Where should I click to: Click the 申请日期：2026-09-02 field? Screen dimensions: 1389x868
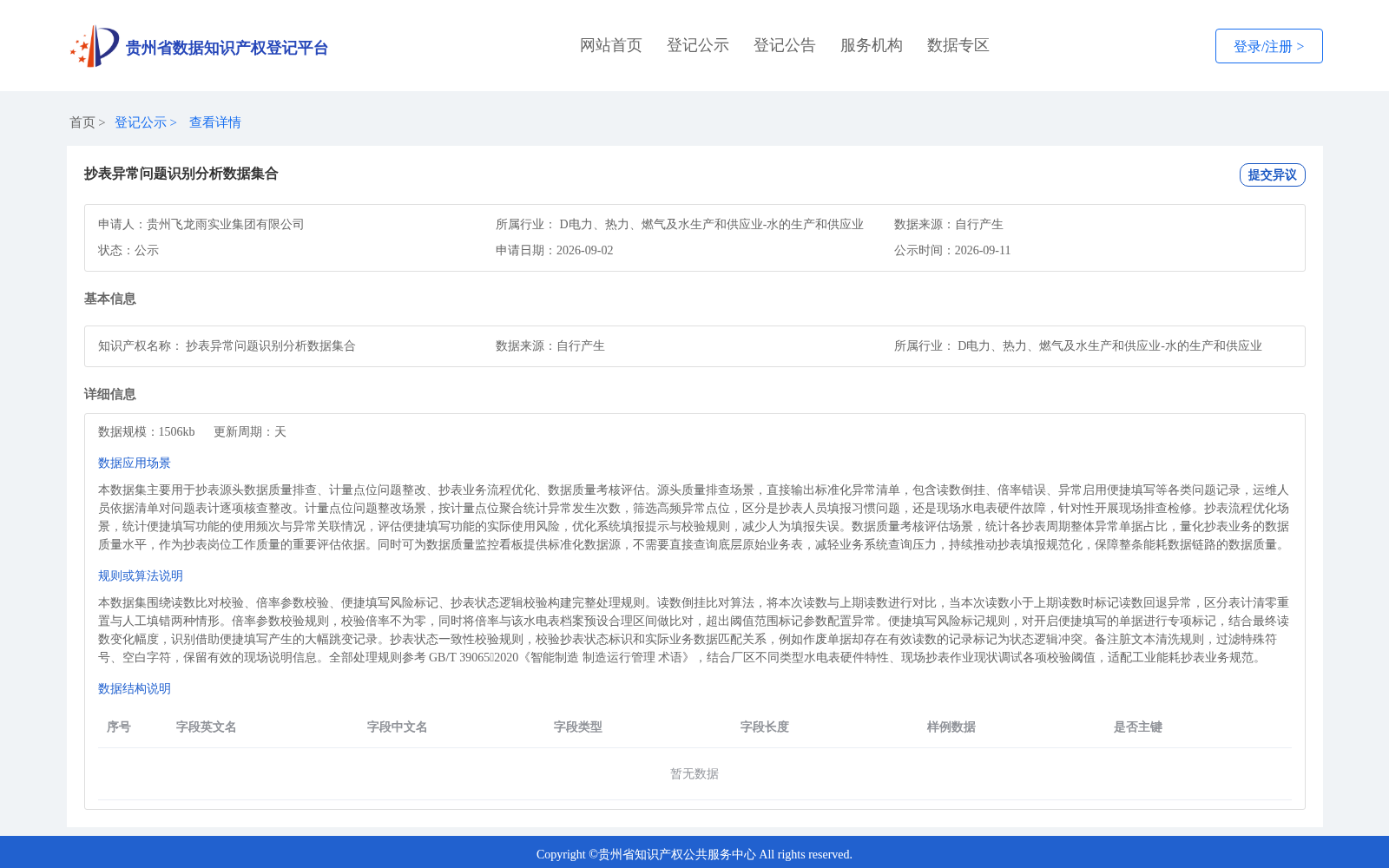pos(555,250)
